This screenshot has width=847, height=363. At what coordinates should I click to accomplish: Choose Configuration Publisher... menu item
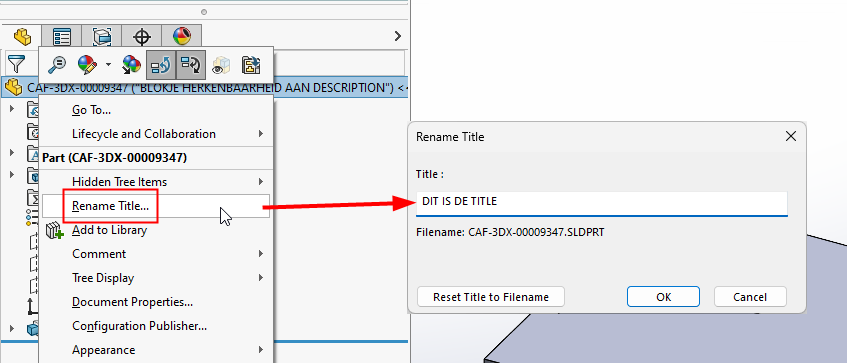coord(156,326)
